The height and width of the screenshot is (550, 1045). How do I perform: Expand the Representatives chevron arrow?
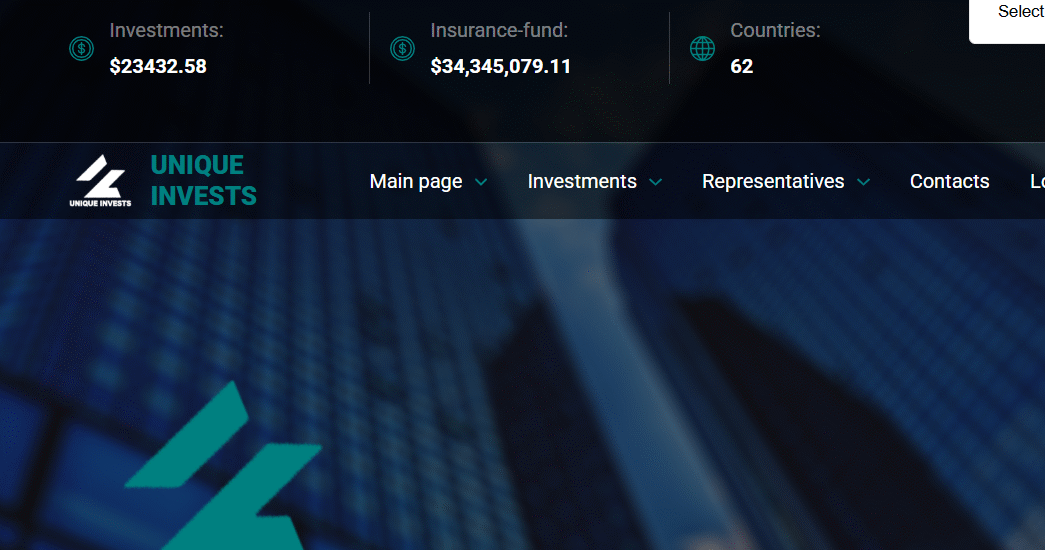coord(864,182)
